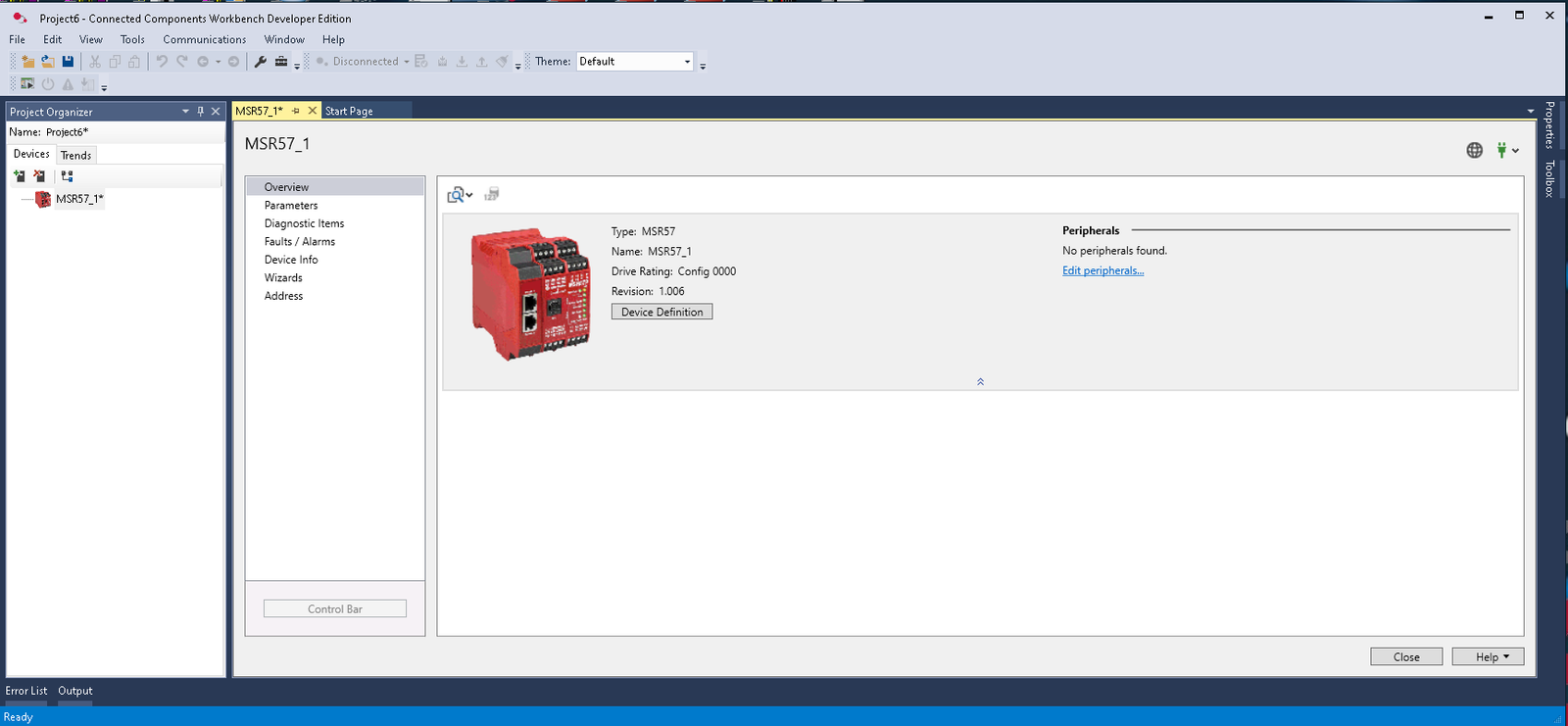Click the discover devices network icon

(x=67, y=176)
